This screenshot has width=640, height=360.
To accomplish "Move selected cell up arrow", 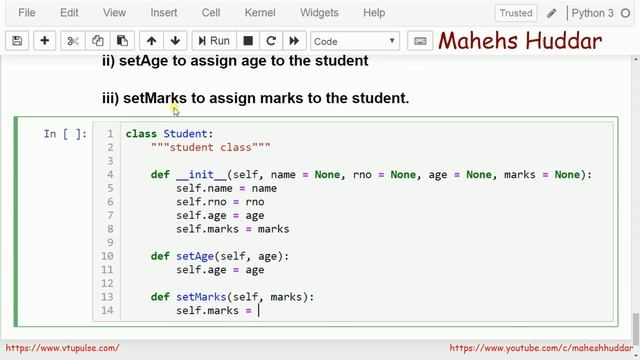I will 151,41.
